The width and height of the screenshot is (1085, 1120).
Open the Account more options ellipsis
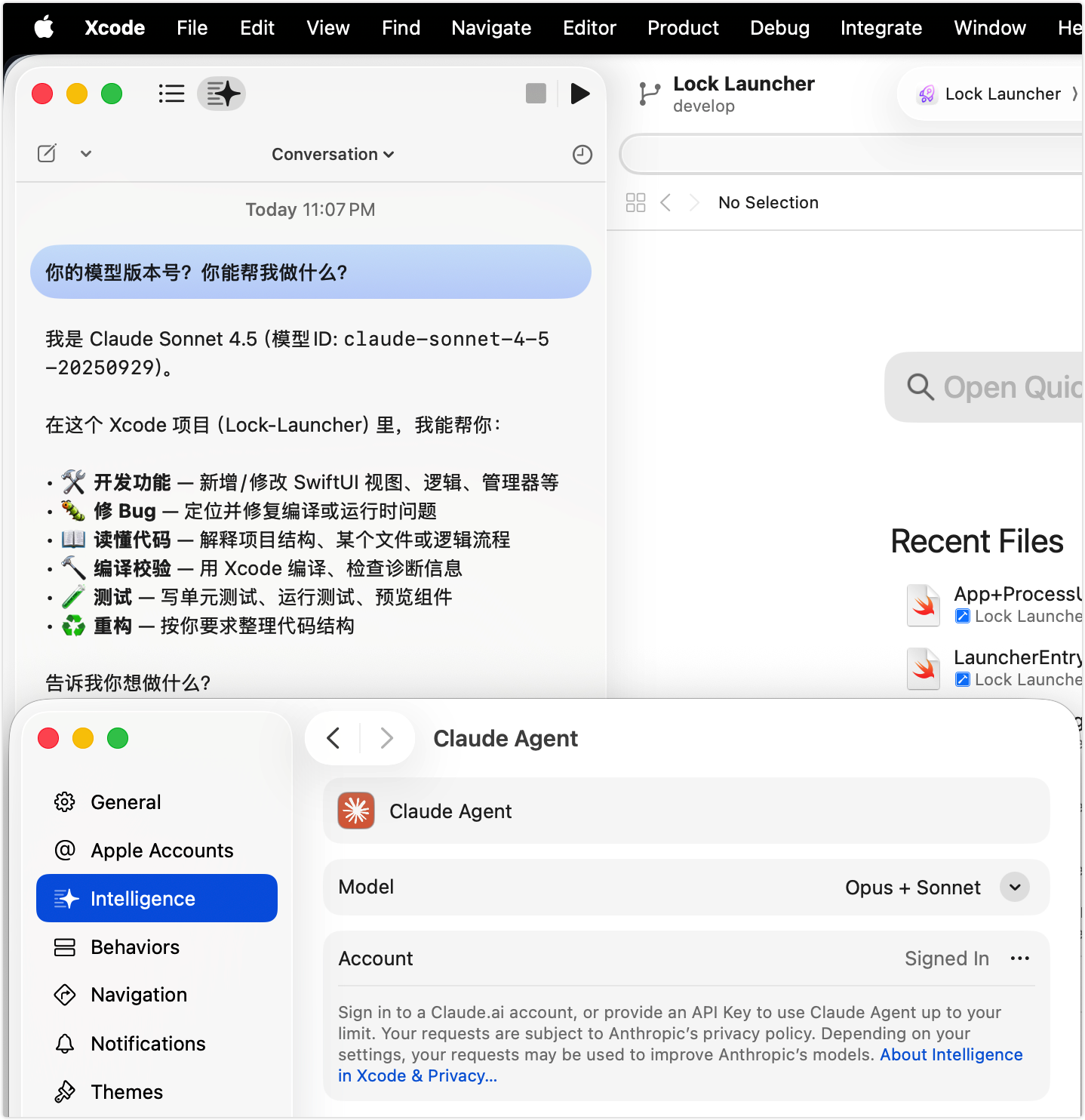coord(1020,958)
